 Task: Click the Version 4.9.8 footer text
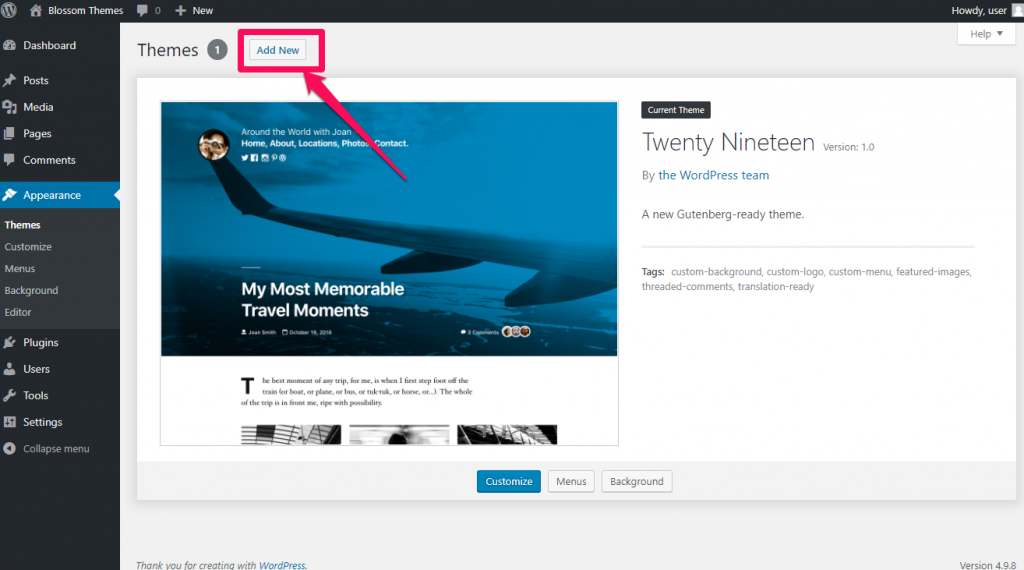987,565
